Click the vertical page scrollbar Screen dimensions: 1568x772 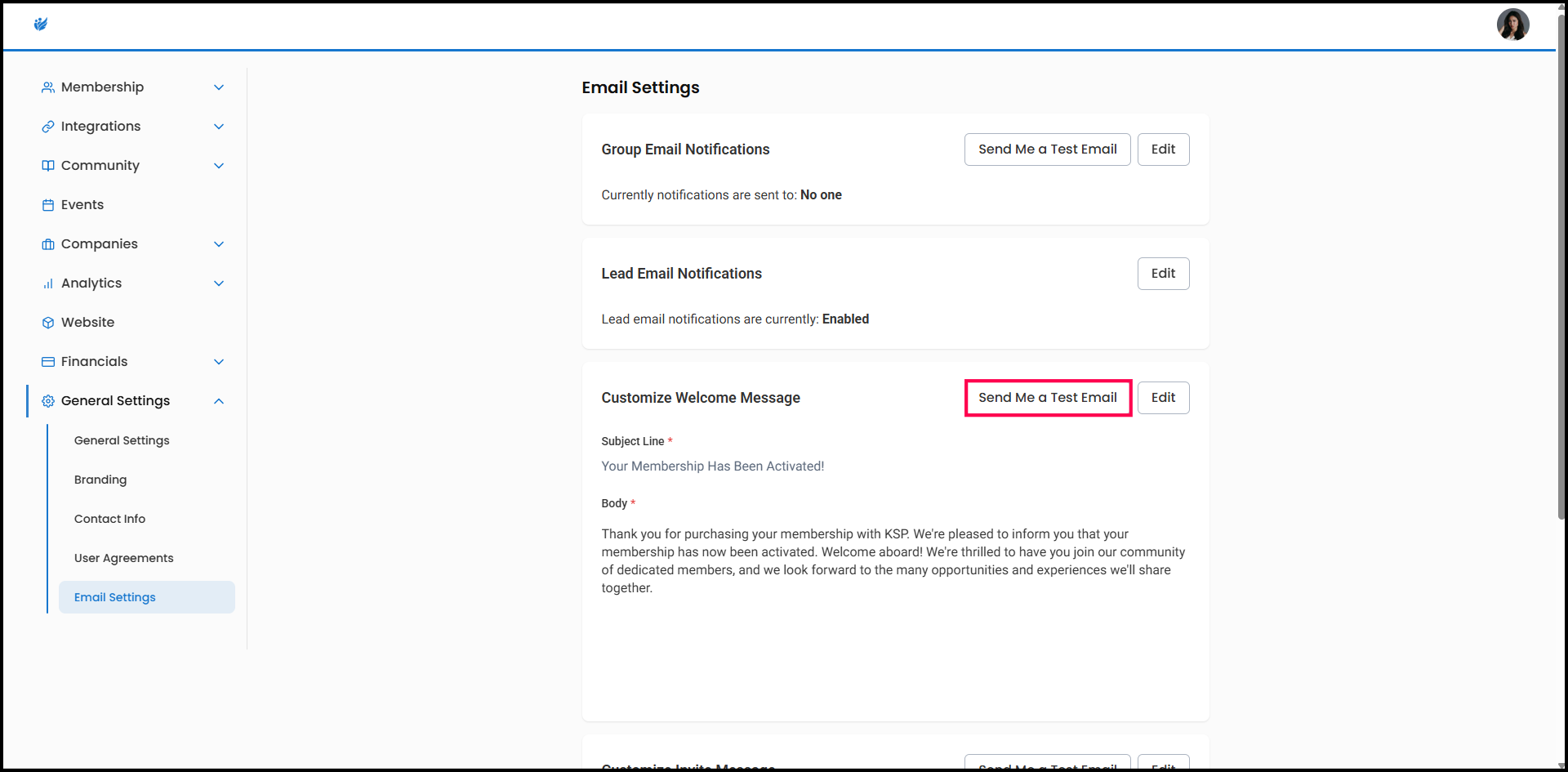click(1561, 270)
